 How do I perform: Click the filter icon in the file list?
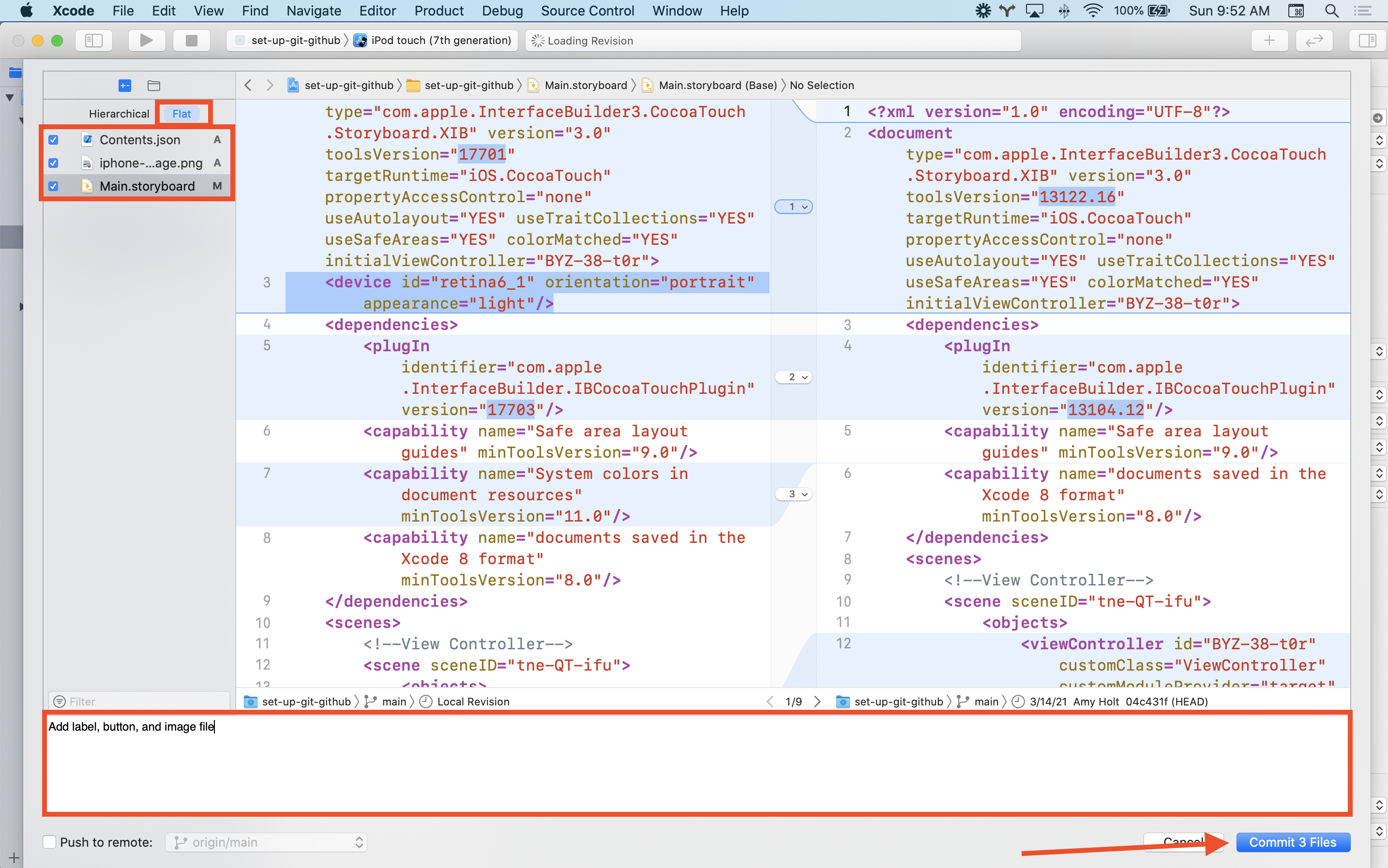point(59,702)
